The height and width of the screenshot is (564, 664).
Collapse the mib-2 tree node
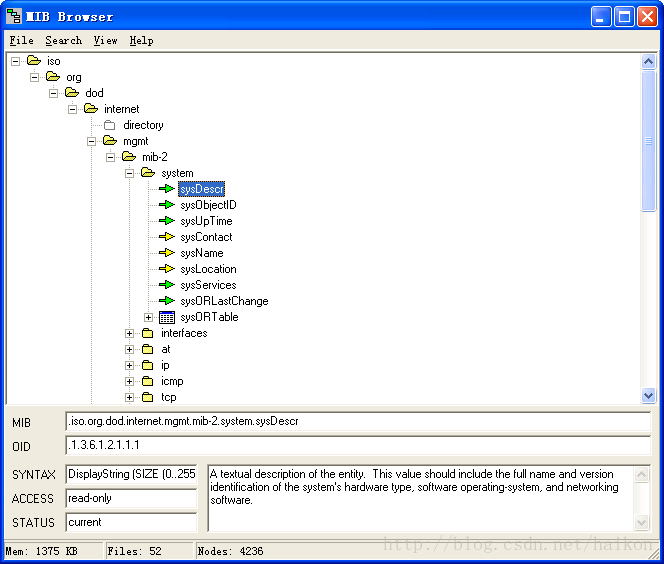click(111, 158)
